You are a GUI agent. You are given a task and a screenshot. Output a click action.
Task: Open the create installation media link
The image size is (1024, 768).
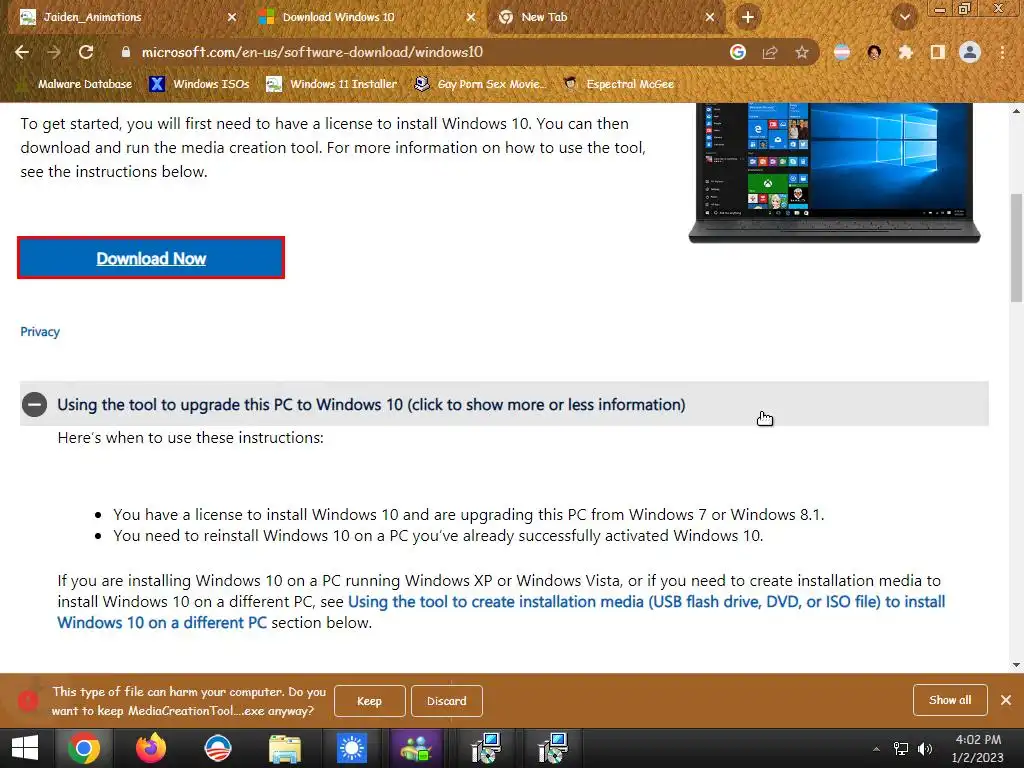502,612
